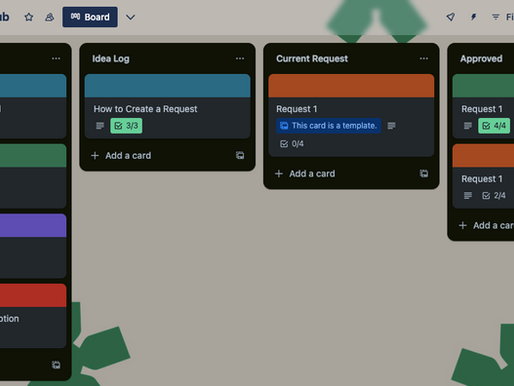Create from template in Current Request list

pyautogui.click(x=424, y=173)
